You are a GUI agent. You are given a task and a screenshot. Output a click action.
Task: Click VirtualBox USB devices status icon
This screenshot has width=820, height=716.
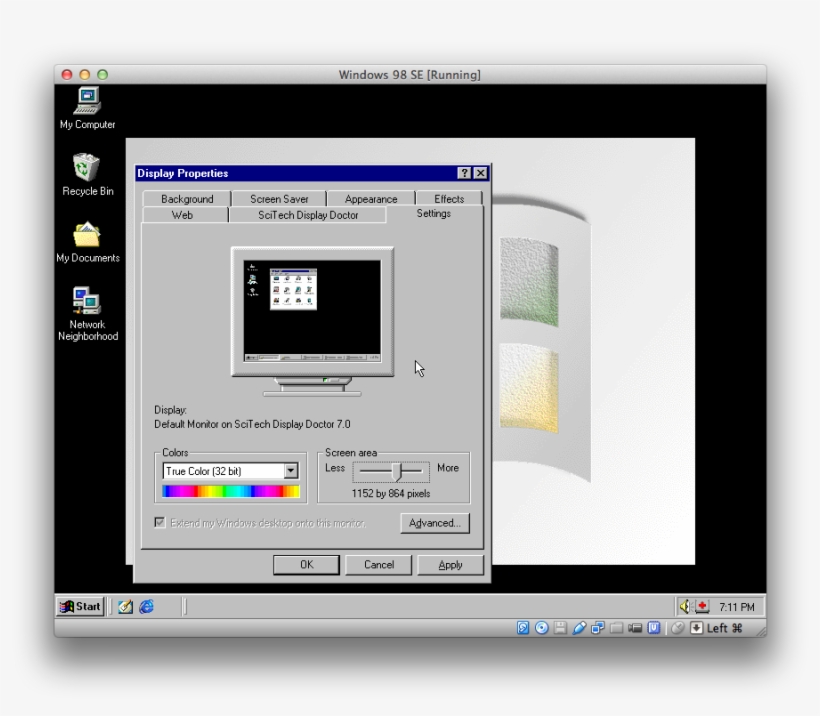[579, 628]
